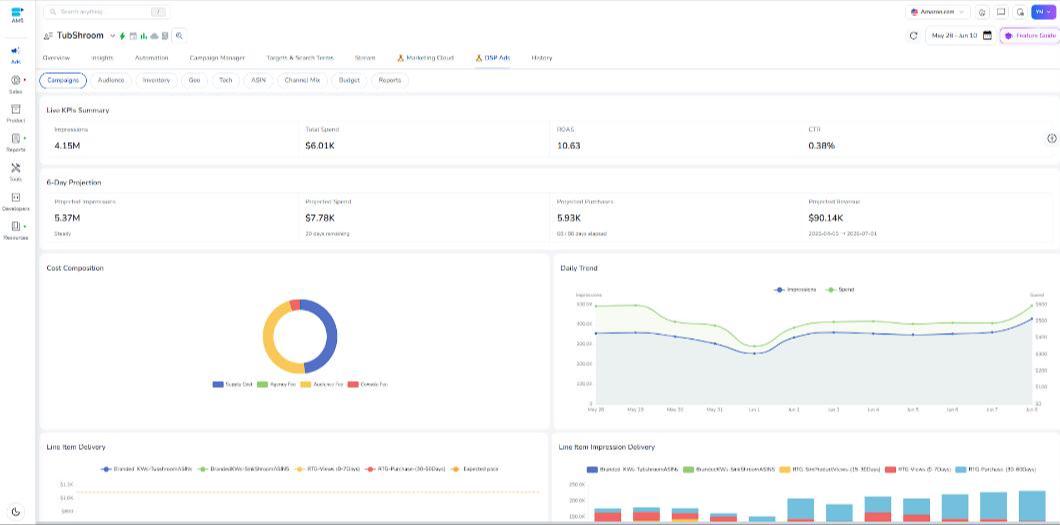The width and height of the screenshot is (1060, 525).
Task: Open Tools section in sidebar
Action: [16, 172]
